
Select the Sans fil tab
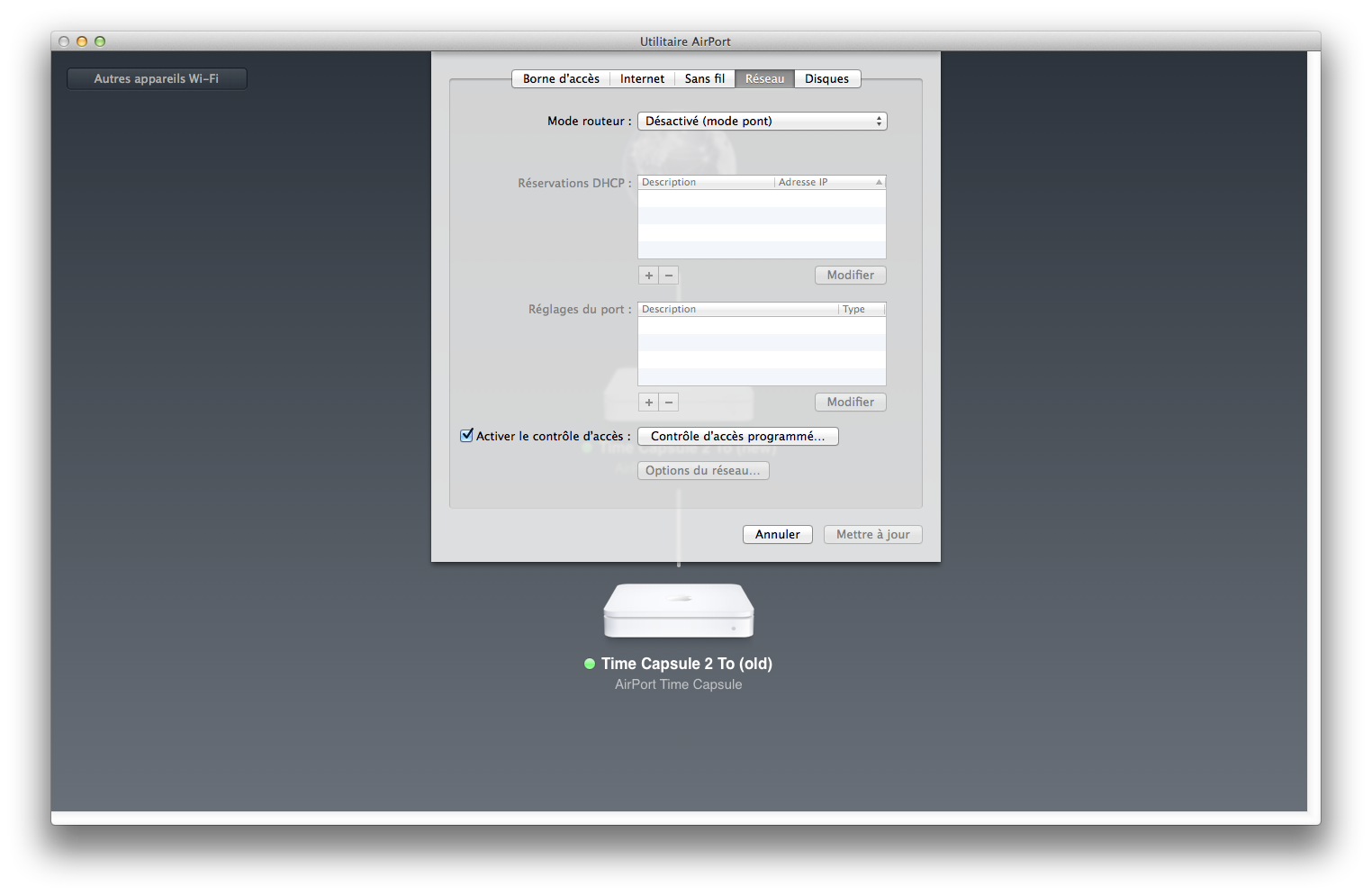705,79
